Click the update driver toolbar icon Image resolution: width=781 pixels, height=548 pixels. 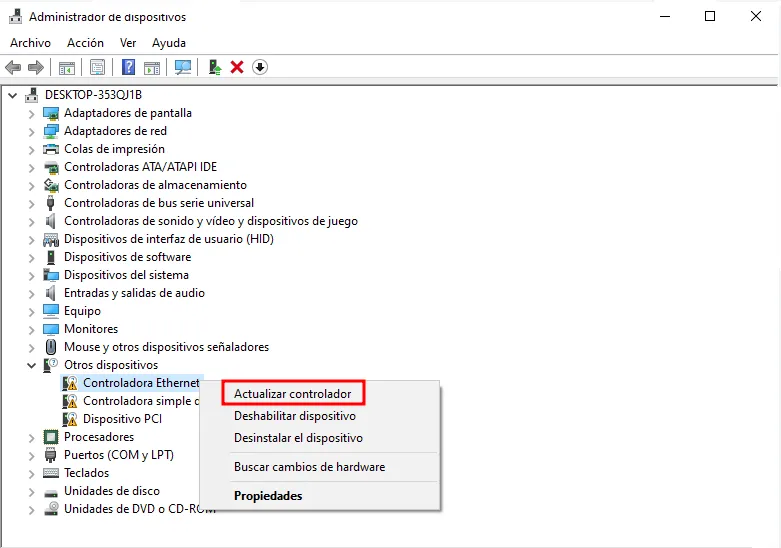click(215, 67)
